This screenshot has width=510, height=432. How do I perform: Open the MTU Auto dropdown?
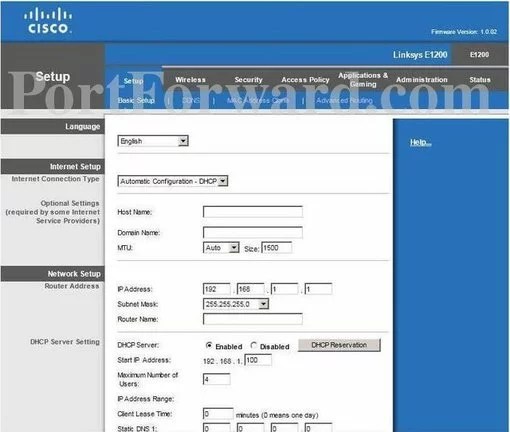[x=221, y=248]
